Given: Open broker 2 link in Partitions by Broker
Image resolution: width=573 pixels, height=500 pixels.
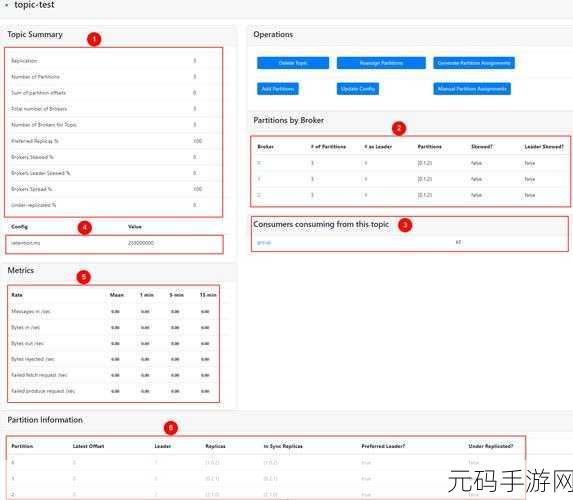Looking at the screenshot, I should pos(259,195).
